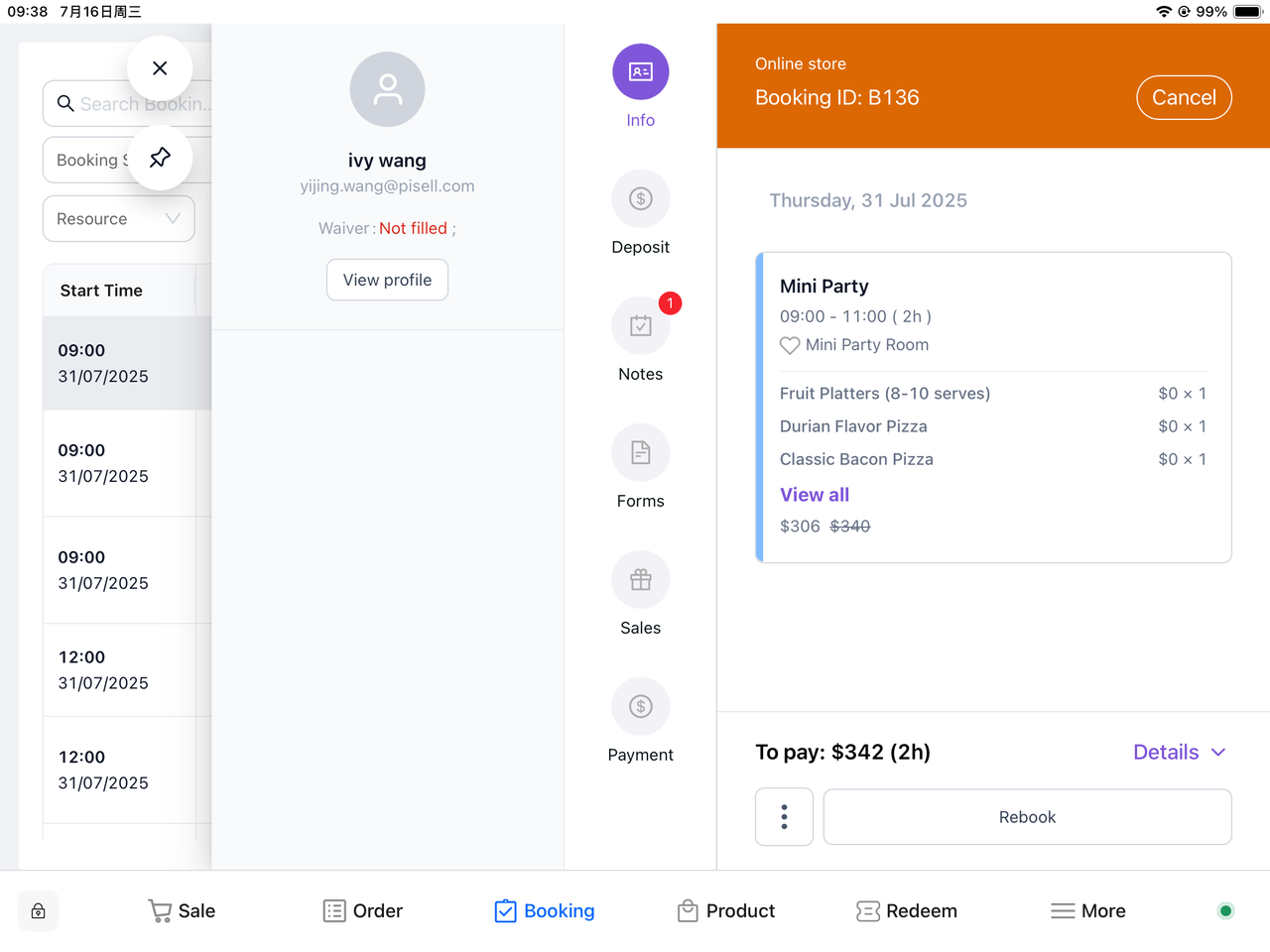This screenshot has width=1270, height=952.
Task: Open the Sales gift icon
Action: coord(640,580)
